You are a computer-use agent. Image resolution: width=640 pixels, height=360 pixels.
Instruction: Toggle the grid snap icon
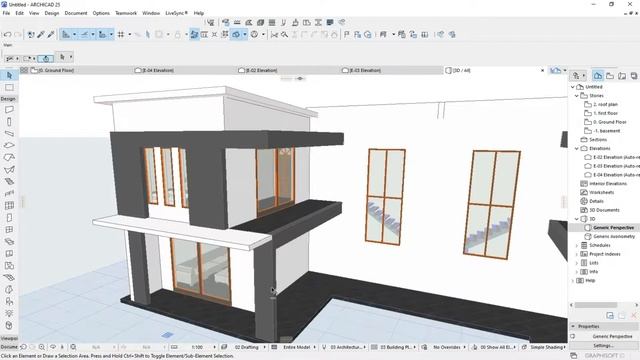[x=121, y=35]
